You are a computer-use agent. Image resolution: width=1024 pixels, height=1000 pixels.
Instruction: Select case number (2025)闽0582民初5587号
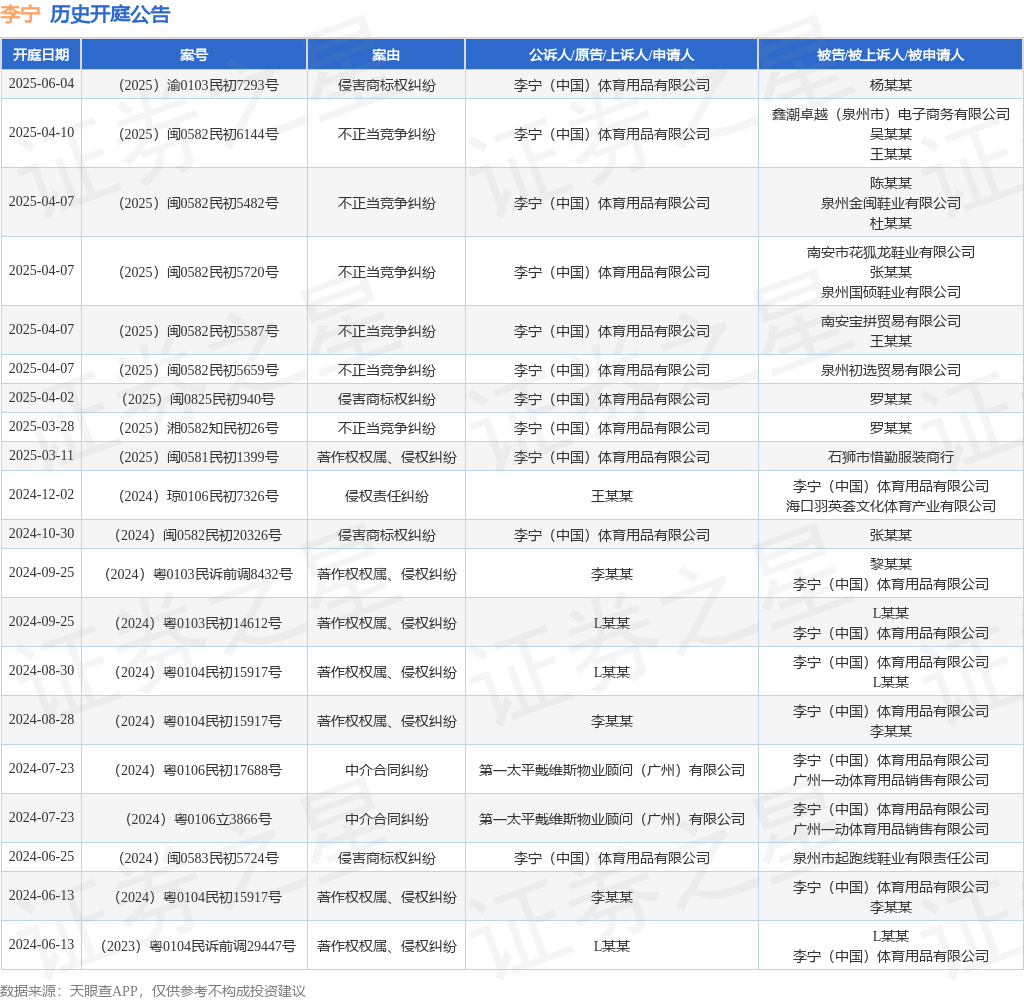(x=199, y=332)
